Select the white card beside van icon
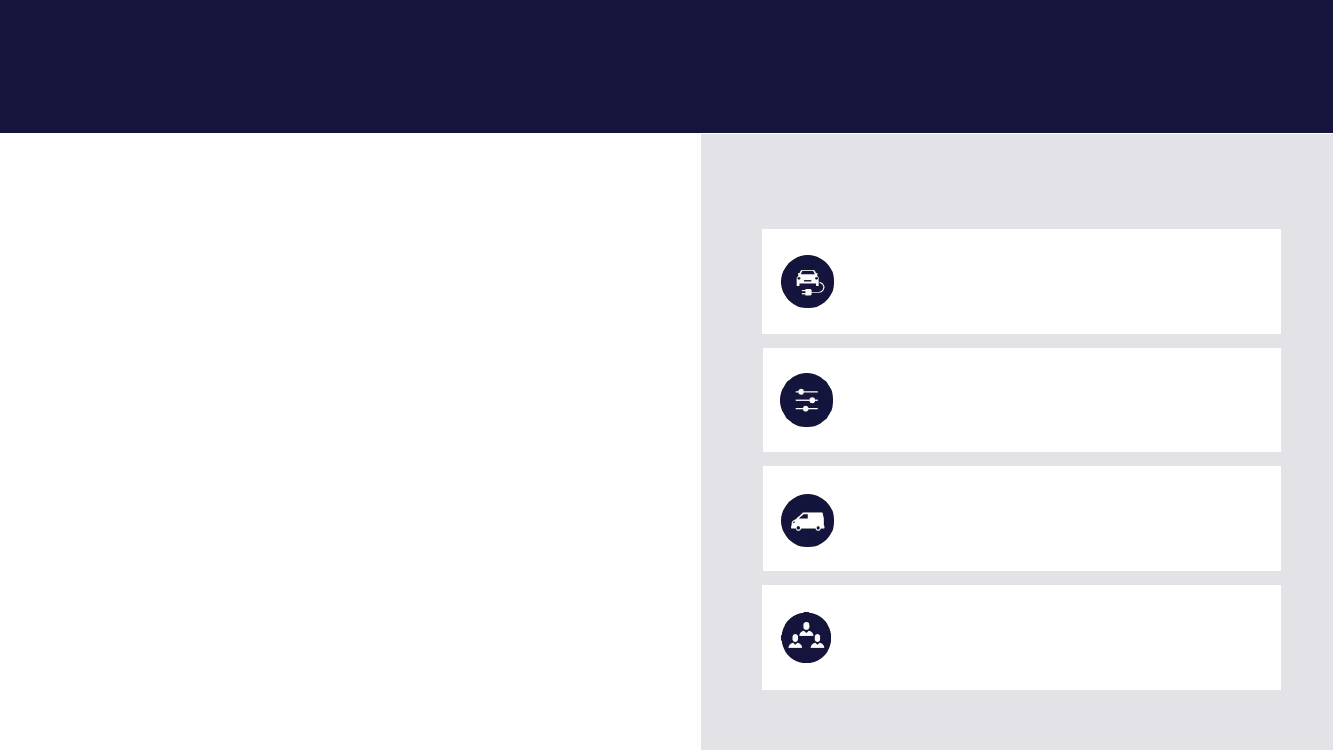This screenshot has width=1333, height=750. tap(1021, 518)
